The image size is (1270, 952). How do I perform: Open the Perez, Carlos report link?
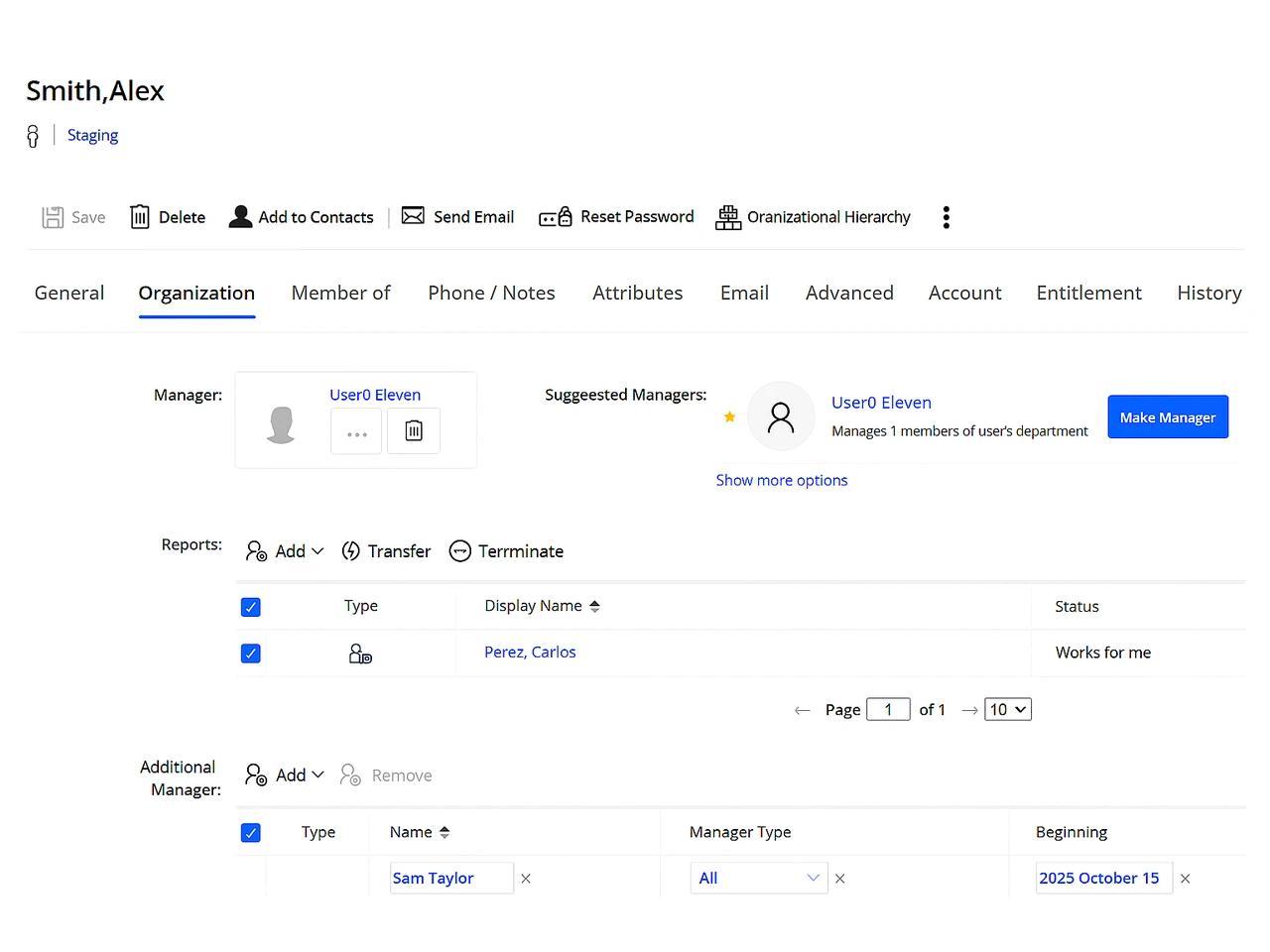[530, 653]
